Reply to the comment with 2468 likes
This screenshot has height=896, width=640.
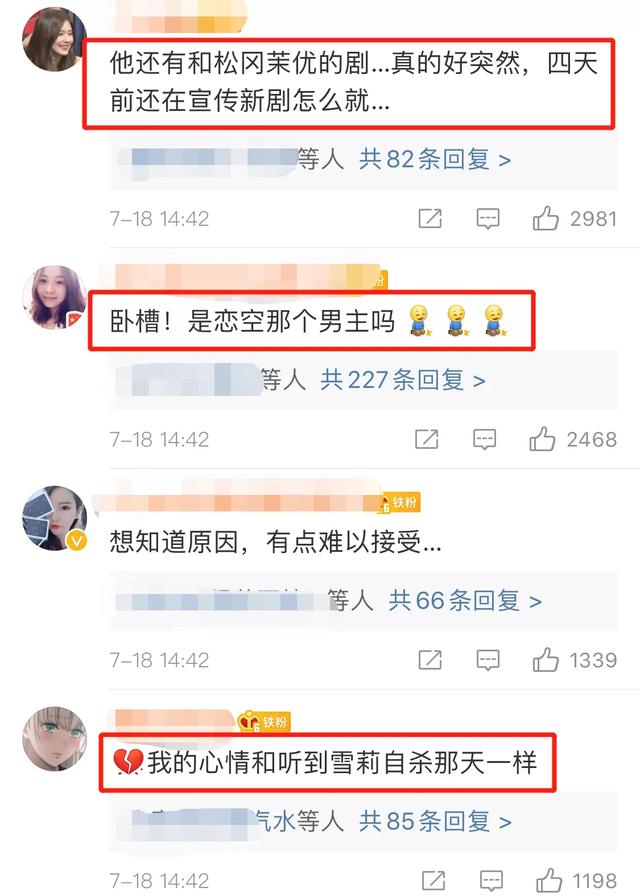tap(485, 440)
